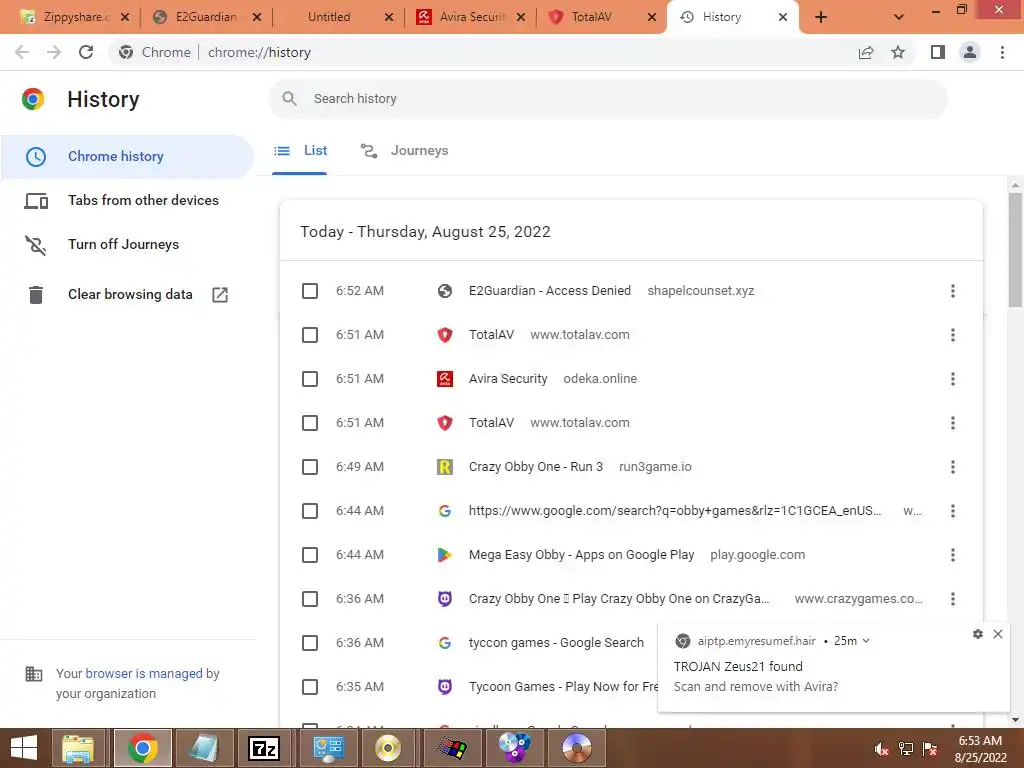Open more actions for Mega Easy Obby entry
The image size is (1024, 768).
tap(953, 555)
